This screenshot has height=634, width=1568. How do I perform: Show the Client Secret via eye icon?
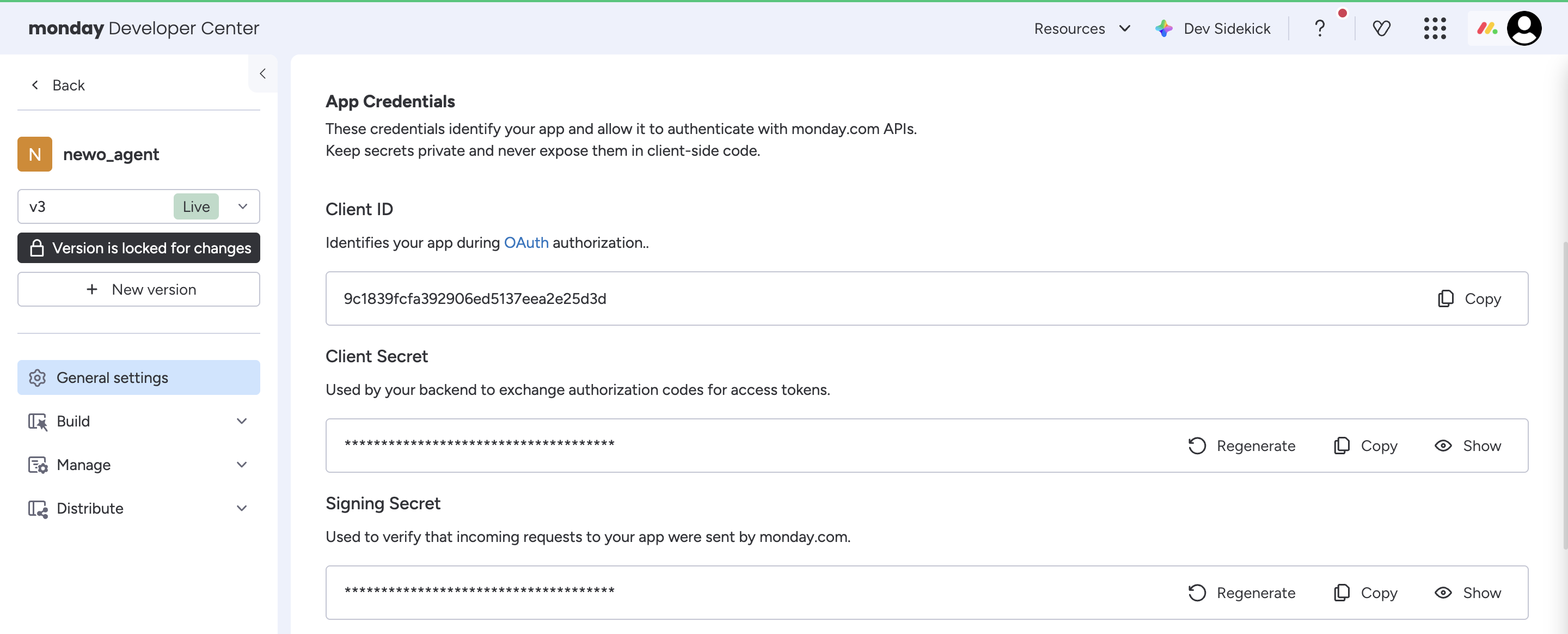(x=1443, y=446)
